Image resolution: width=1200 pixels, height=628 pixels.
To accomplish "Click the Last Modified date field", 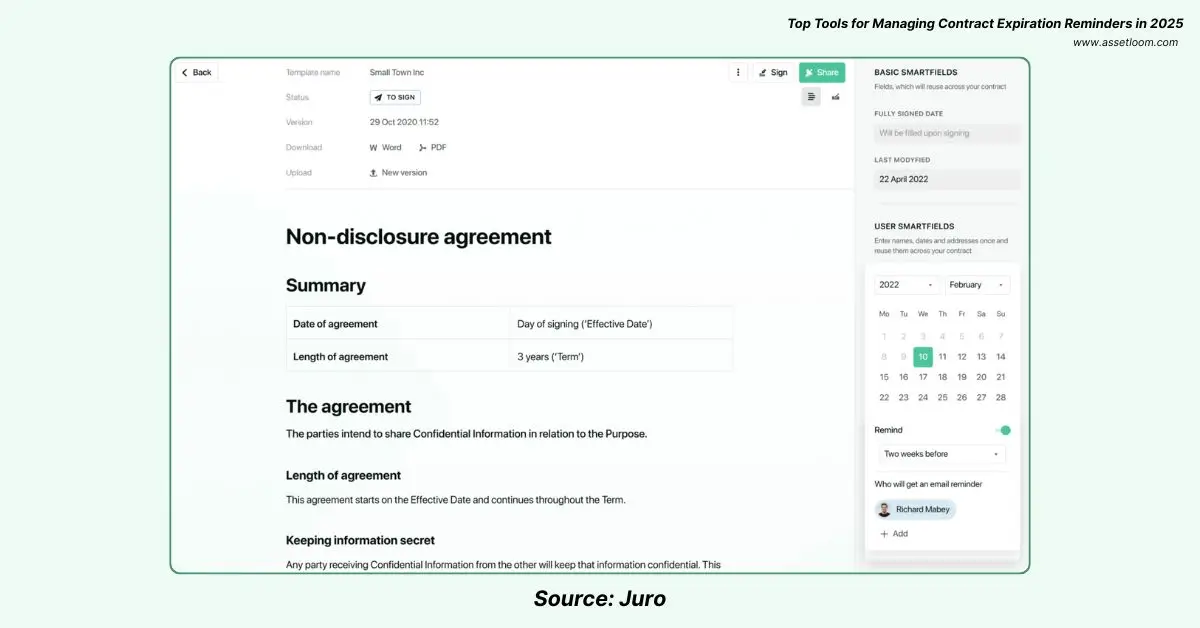I will [x=946, y=179].
